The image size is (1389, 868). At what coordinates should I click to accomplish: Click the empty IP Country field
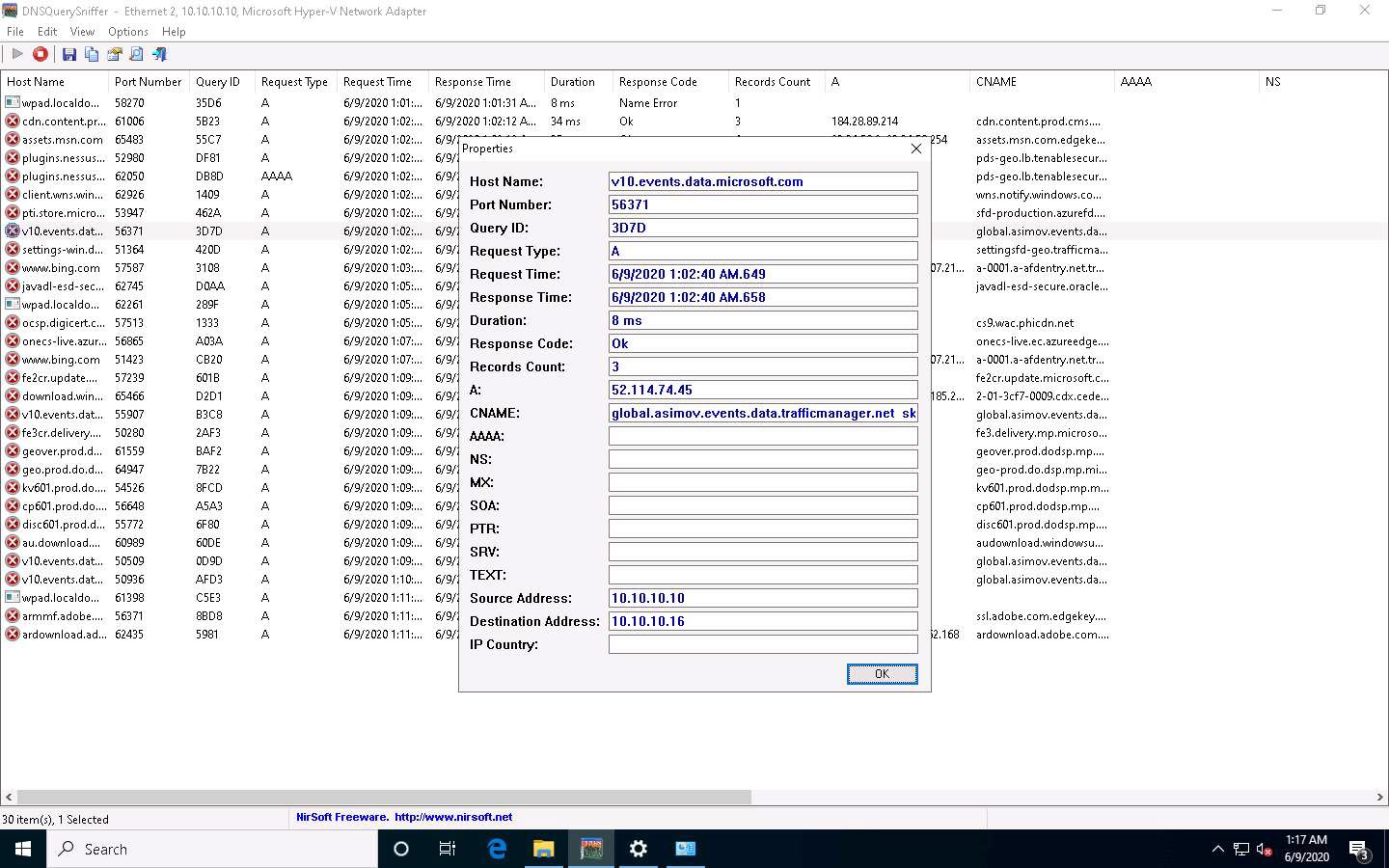763,644
